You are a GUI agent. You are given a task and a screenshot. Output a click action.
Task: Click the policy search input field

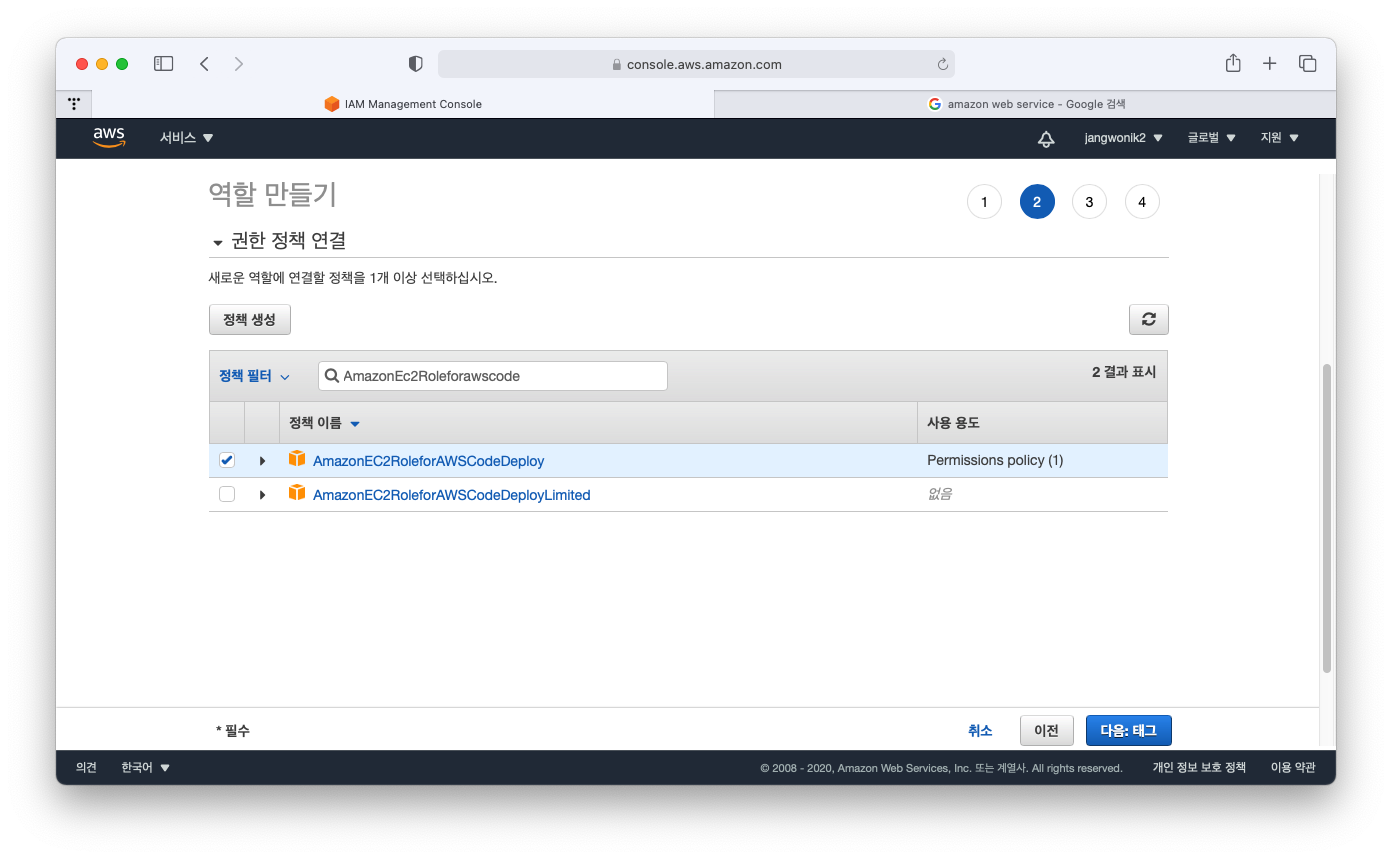pyautogui.click(x=493, y=376)
